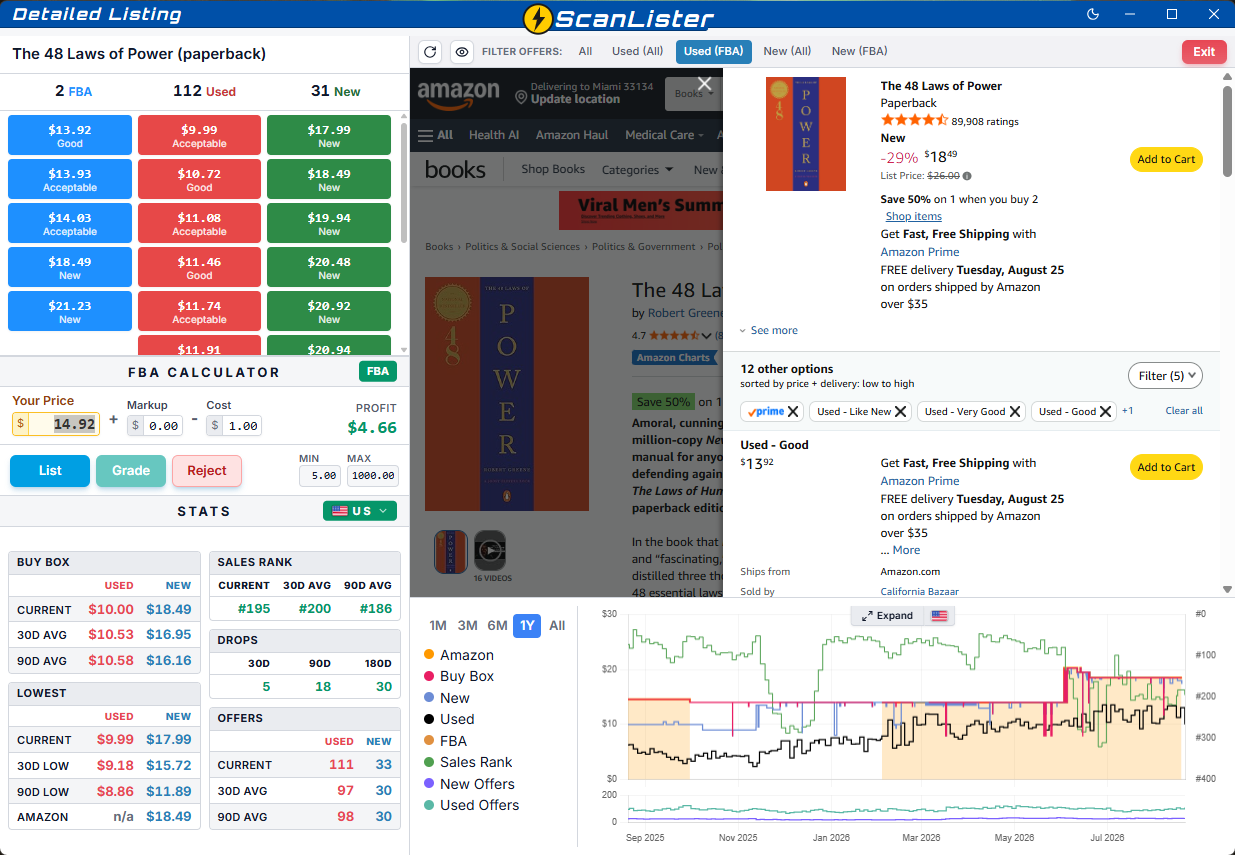Add the Used - Good $13.92 offer to cart
The width and height of the screenshot is (1235, 855).
point(1166,467)
